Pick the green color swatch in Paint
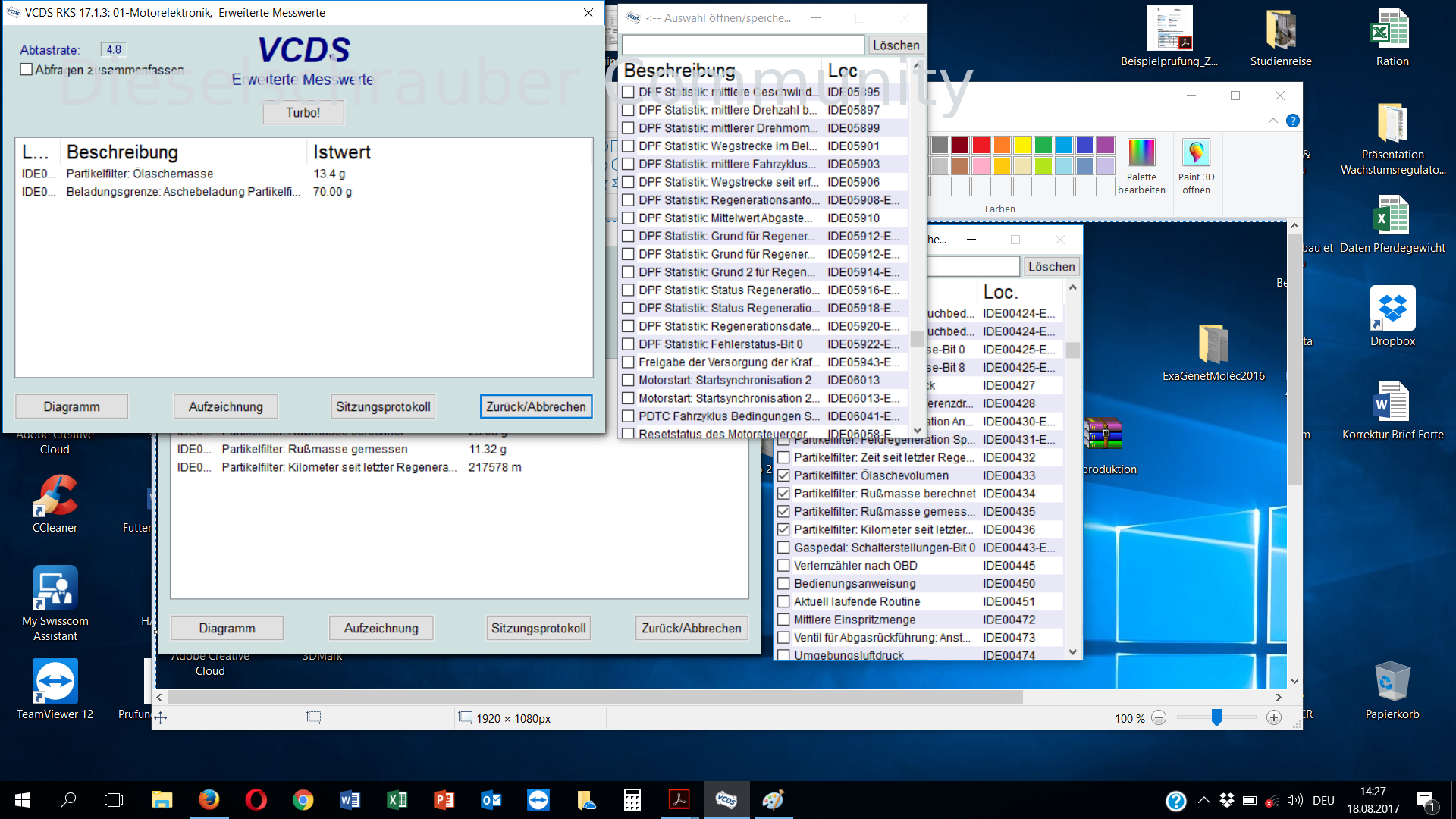This screenshot has width=1456, height=819. pyautogui.click(x=1043, y=145)
